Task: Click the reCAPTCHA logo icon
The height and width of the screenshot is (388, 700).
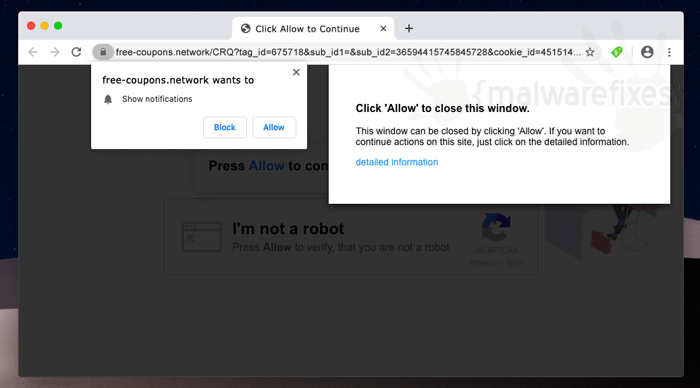Action: pos(496,227)
